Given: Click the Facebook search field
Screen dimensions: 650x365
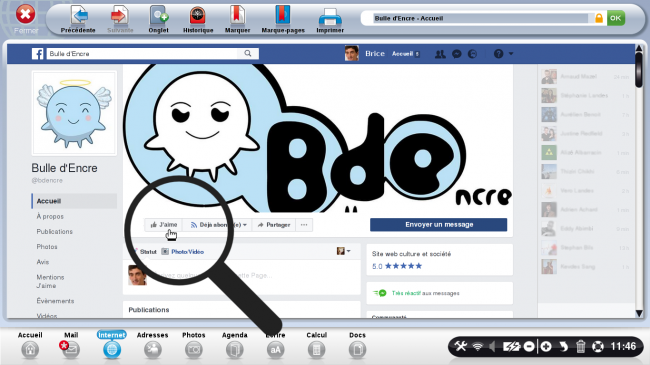Looking at the screenshot, I should pyautogui.click(x=142, y=54).
